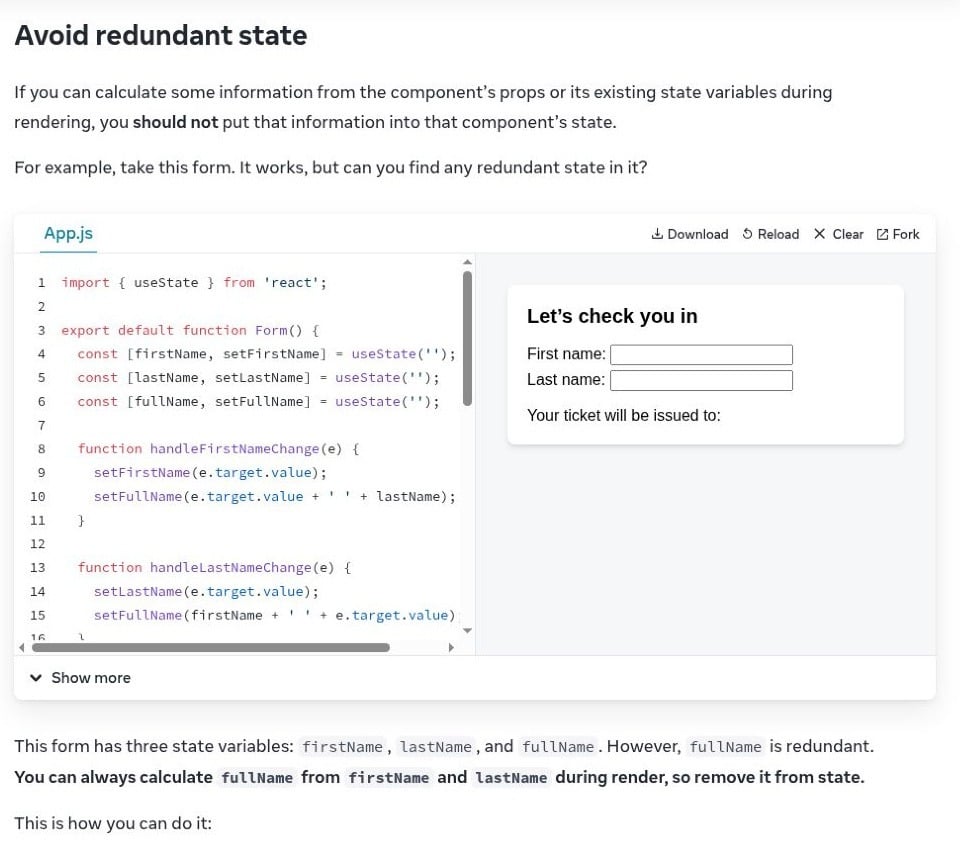
Task: Click the Clear button label
Action: [848, 234]
